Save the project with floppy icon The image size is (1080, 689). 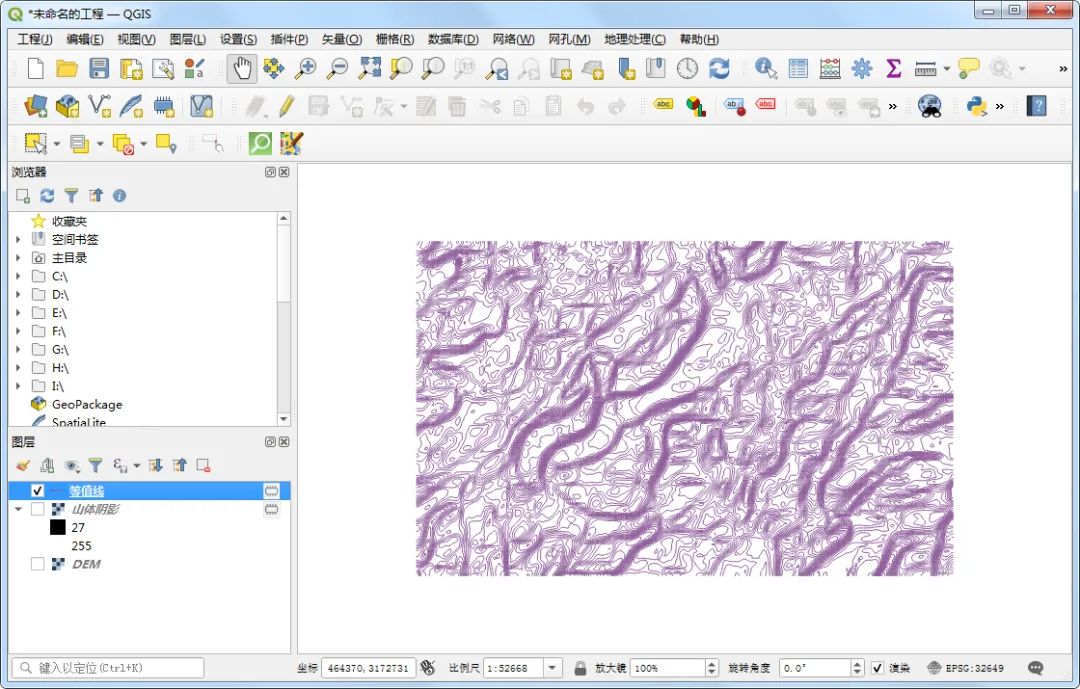(98, 68)
